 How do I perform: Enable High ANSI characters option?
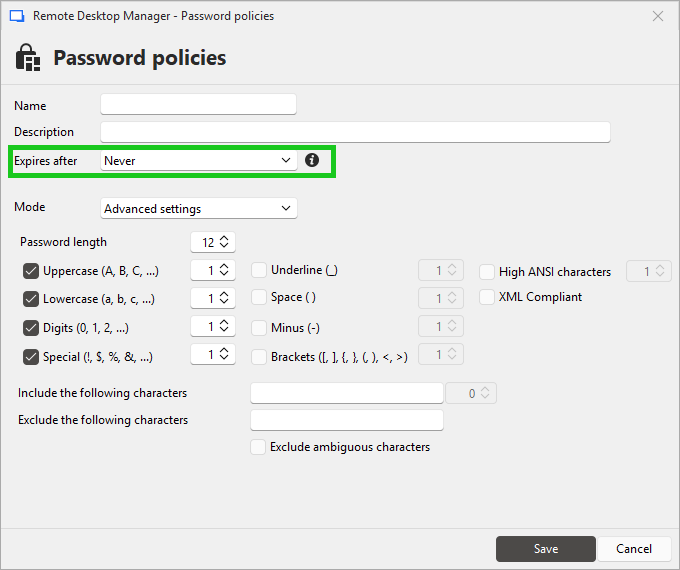point(487,271)
